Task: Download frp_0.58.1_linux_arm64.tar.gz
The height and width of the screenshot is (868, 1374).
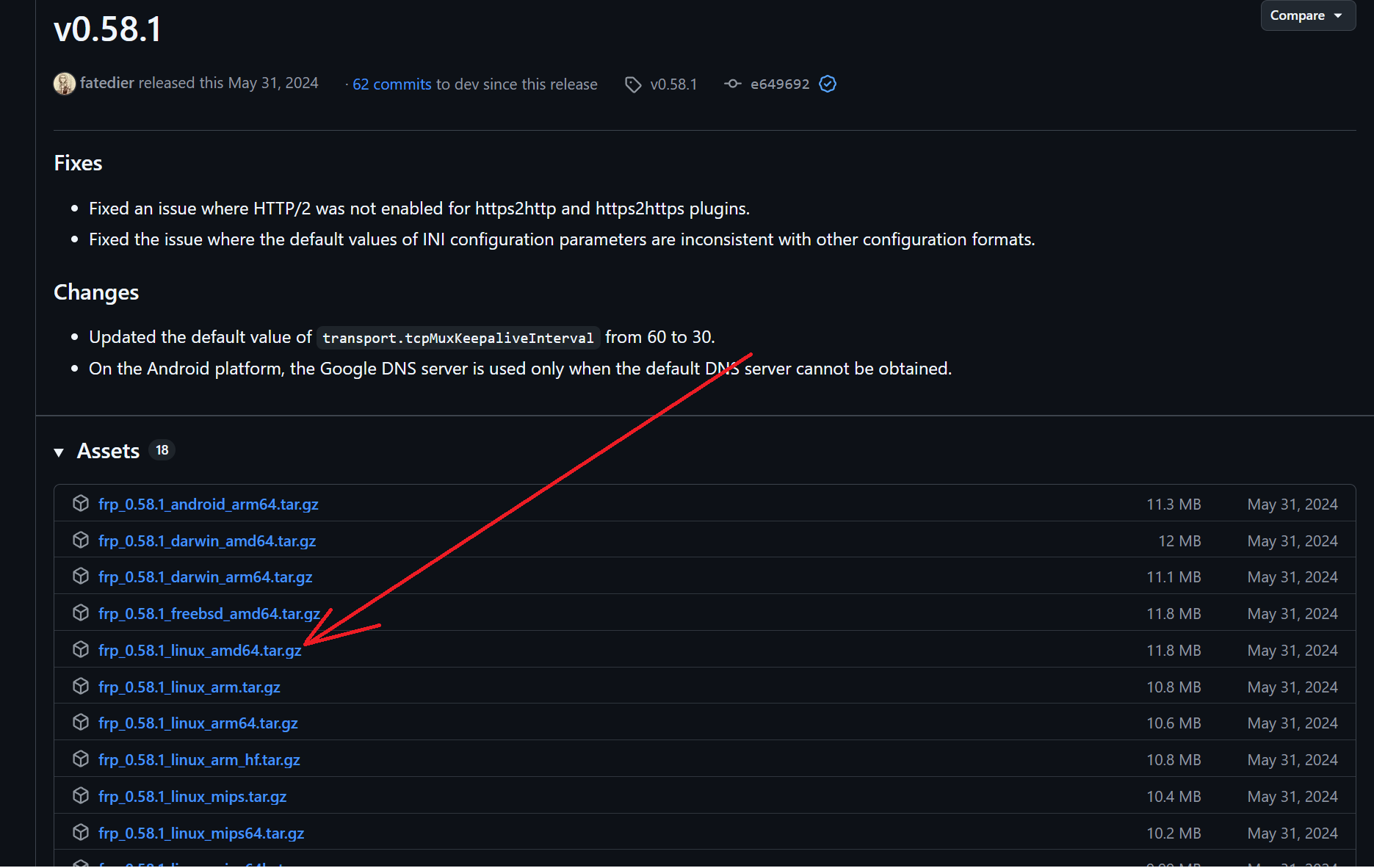Action: tap(198, 723)
